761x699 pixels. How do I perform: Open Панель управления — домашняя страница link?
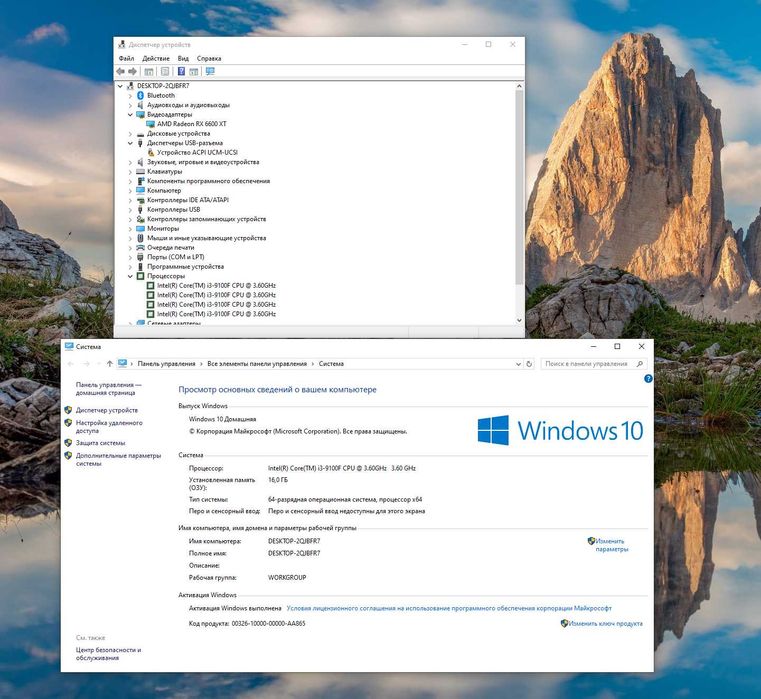pyautogui.click(x=108, y=388)
